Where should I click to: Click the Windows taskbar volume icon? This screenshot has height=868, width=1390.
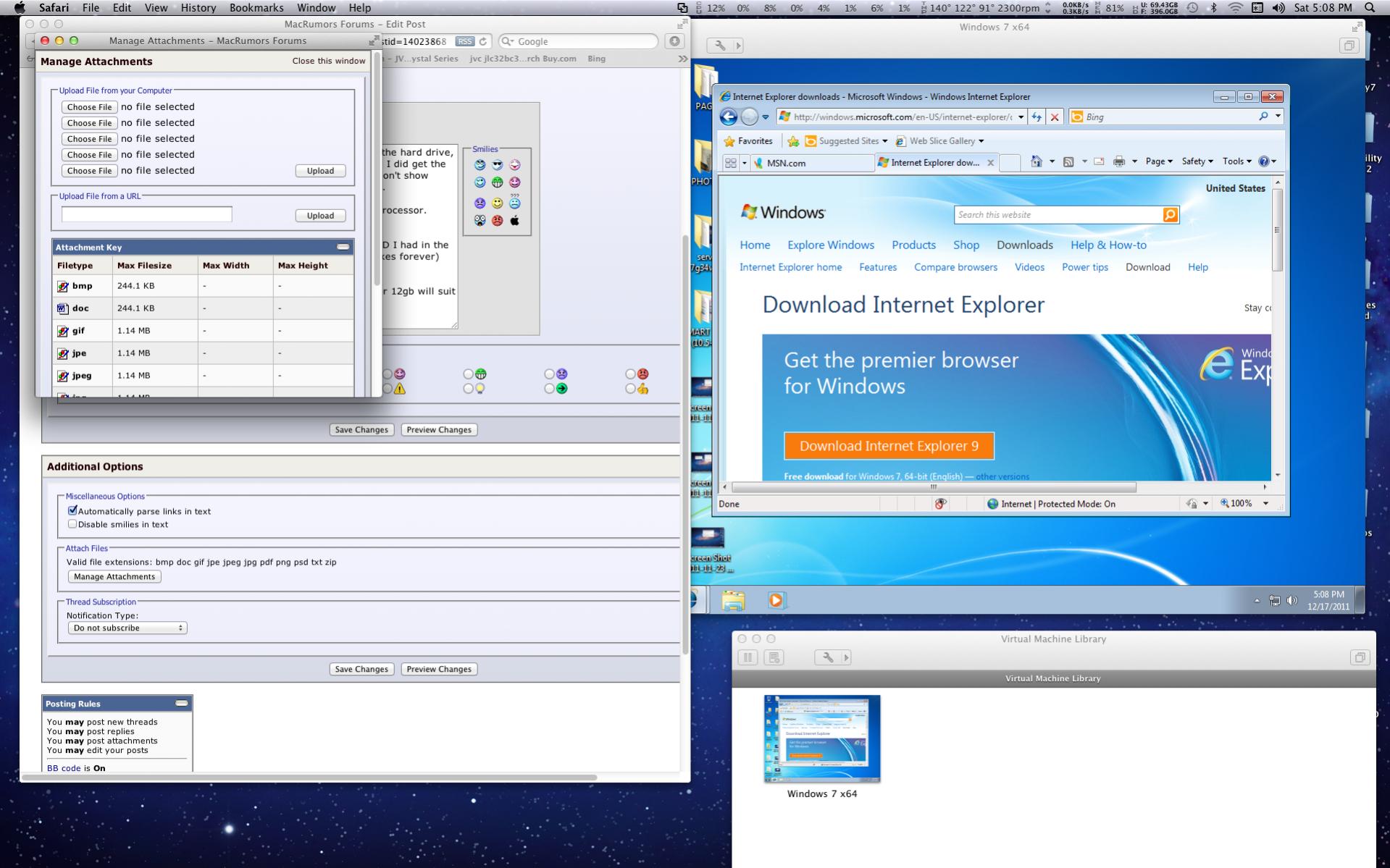click(1291, 600)
